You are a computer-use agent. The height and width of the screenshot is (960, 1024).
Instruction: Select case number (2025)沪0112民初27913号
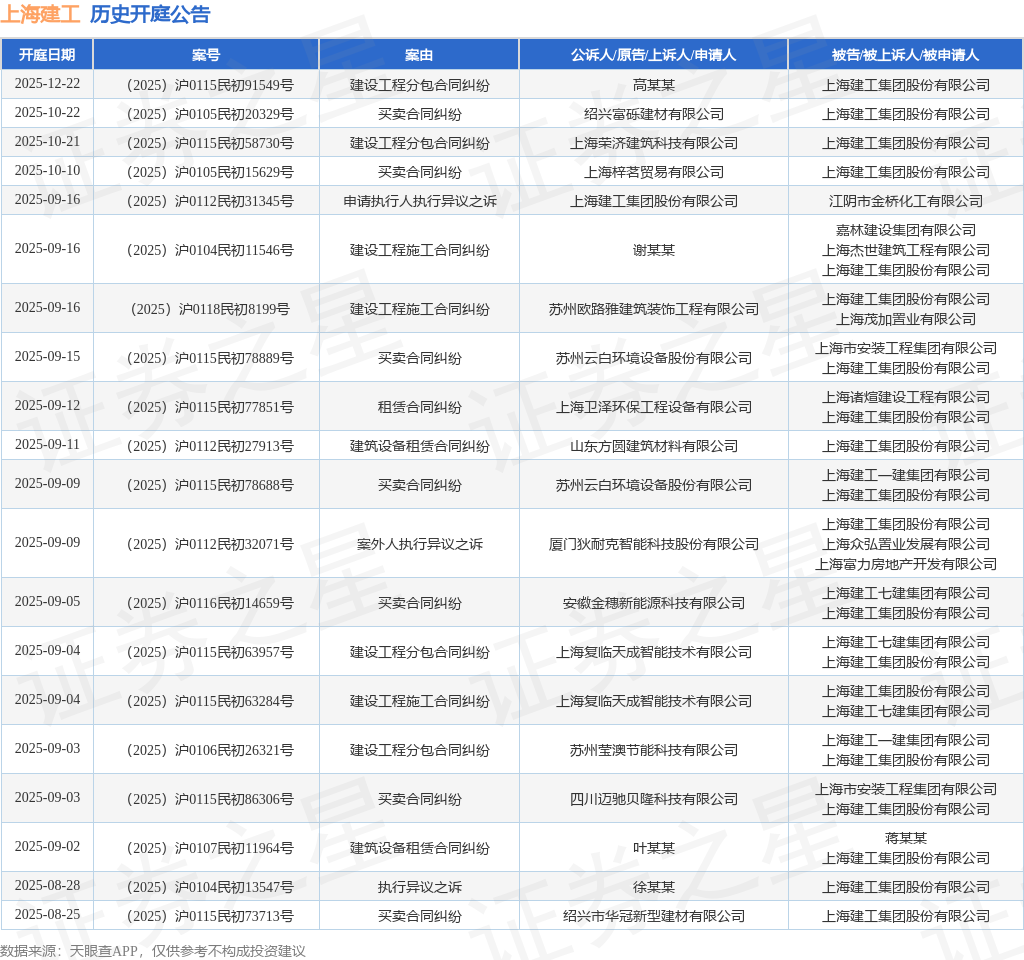(206, 446)
